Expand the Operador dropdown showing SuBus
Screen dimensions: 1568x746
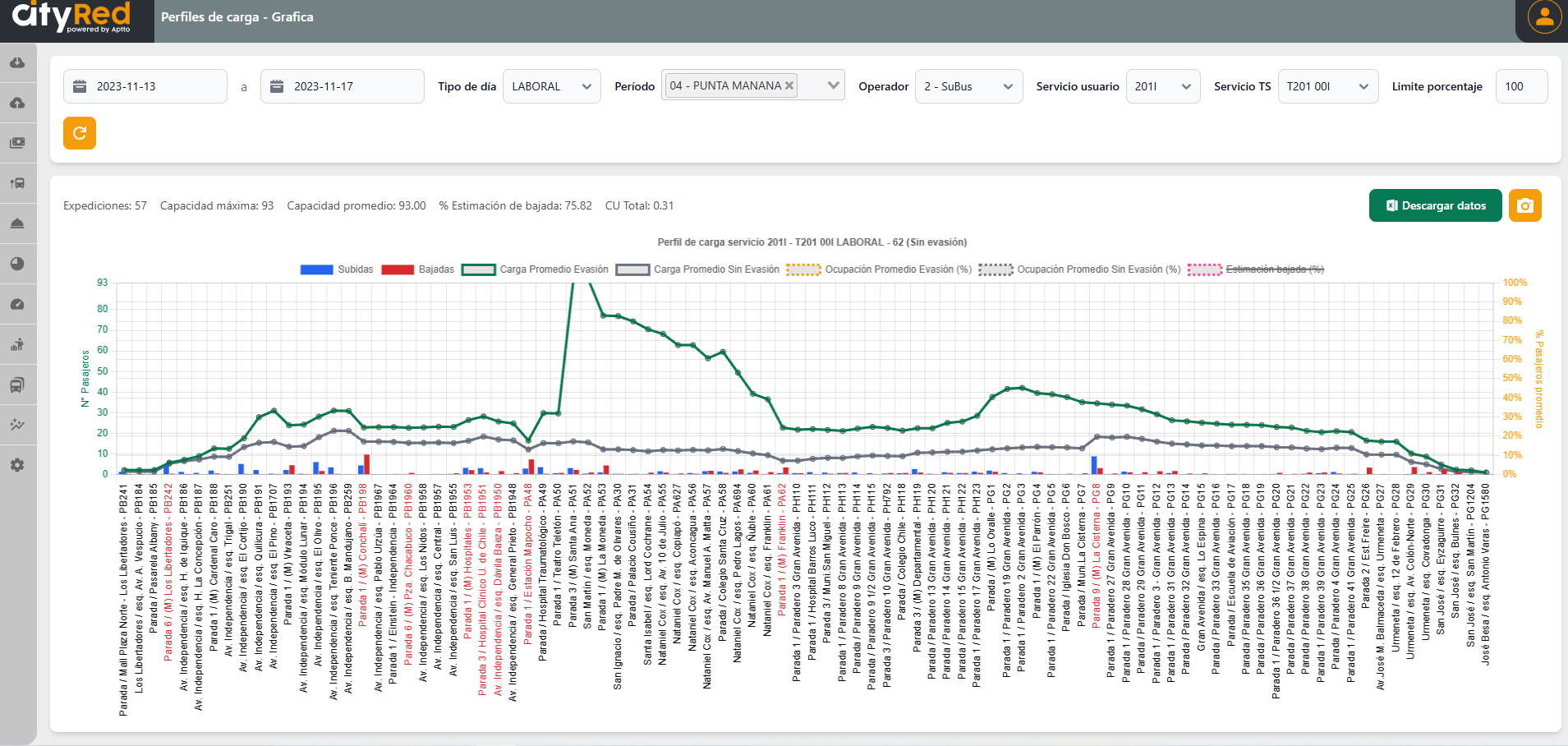968,86
